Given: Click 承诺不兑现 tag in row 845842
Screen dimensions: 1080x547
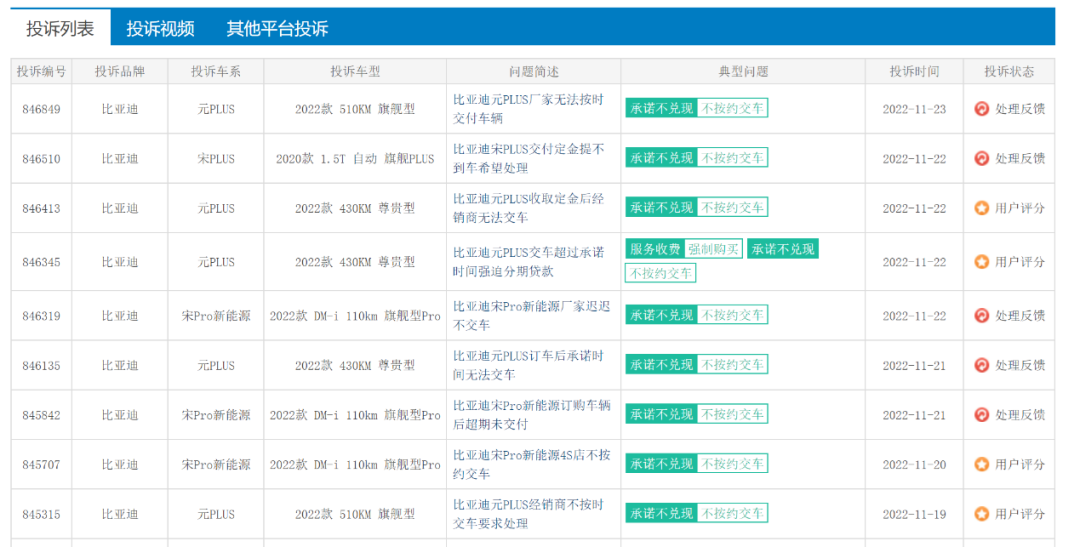Looking at the screenshot, I should 661,414.
